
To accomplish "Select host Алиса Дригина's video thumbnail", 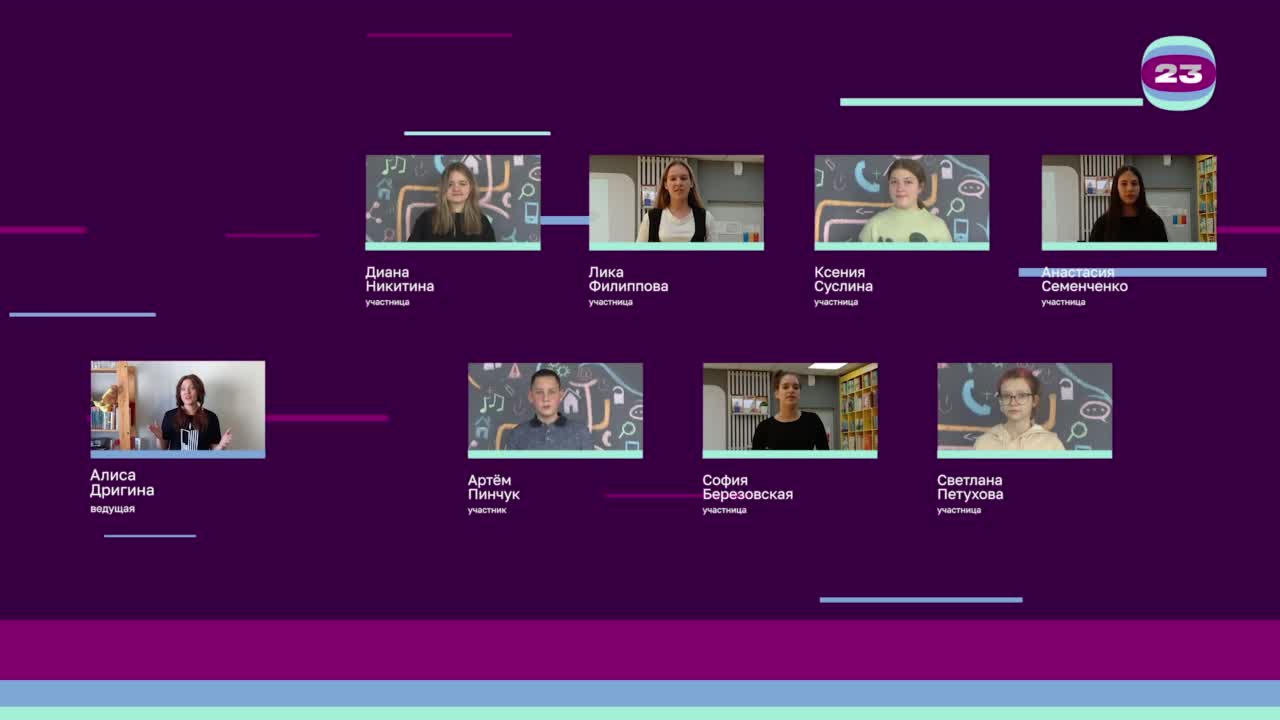I will (178, 407).
